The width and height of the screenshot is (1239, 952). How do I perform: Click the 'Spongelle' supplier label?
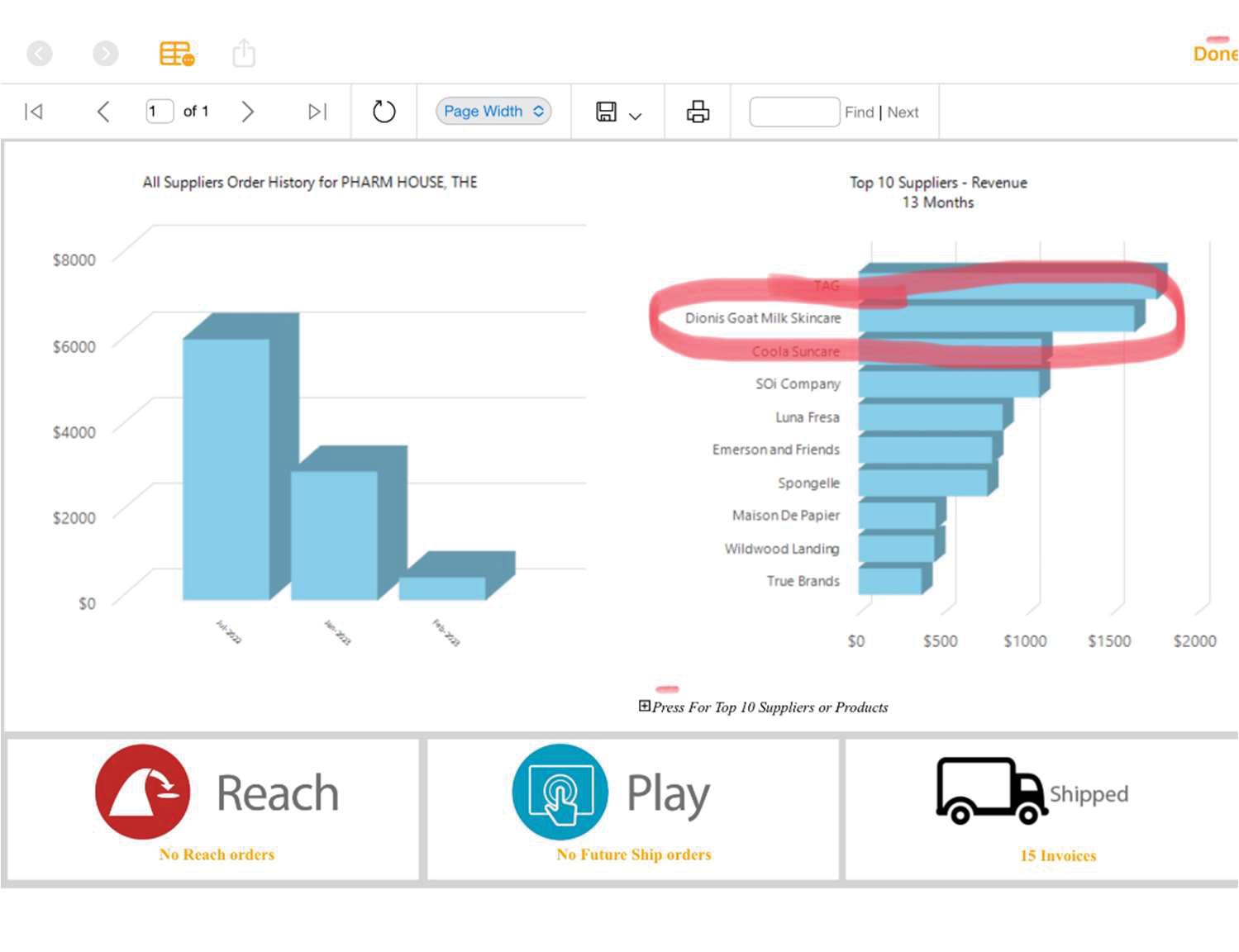(808, 483)
